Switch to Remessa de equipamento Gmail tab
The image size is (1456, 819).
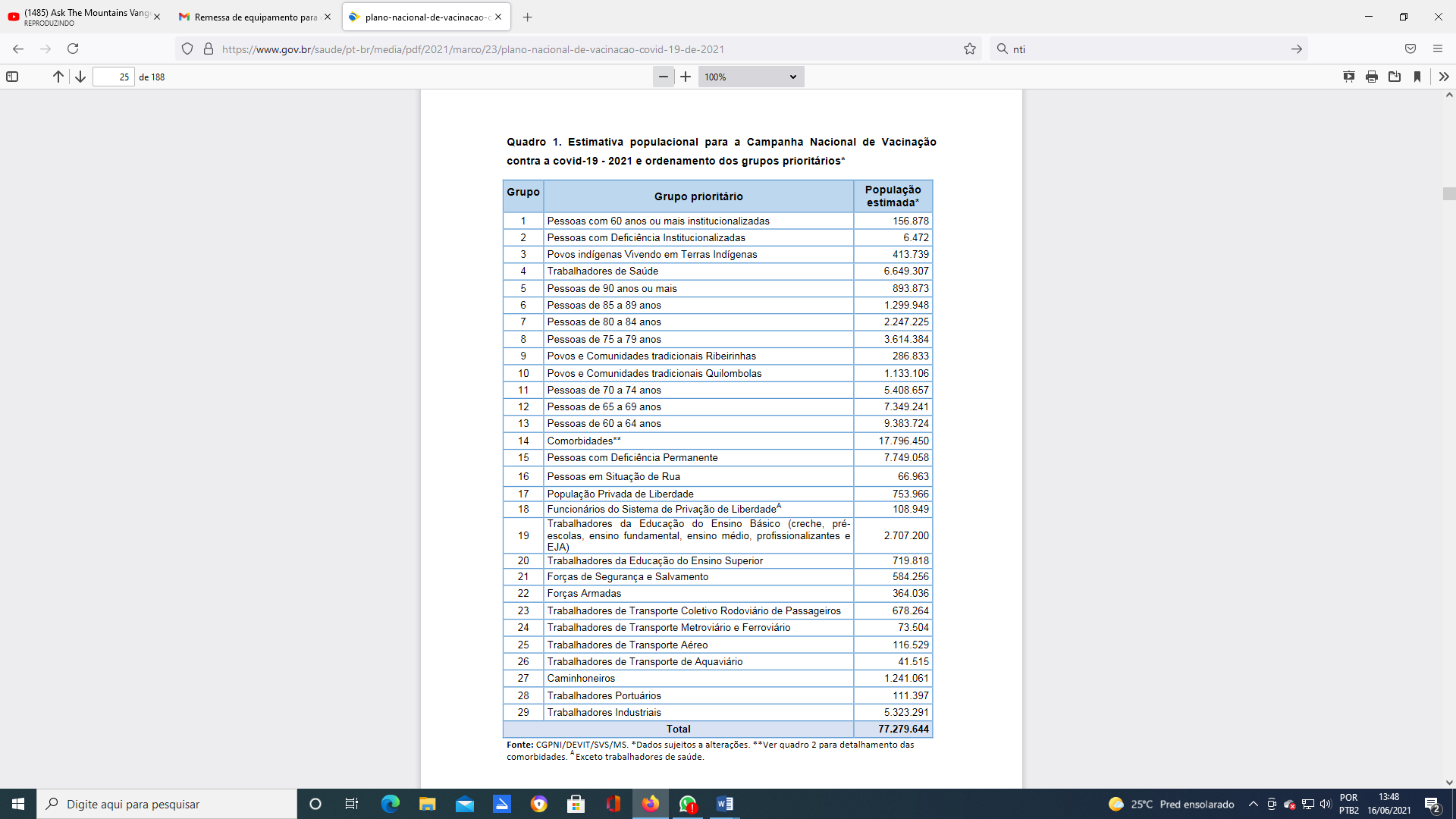click(x=256, y=17)
